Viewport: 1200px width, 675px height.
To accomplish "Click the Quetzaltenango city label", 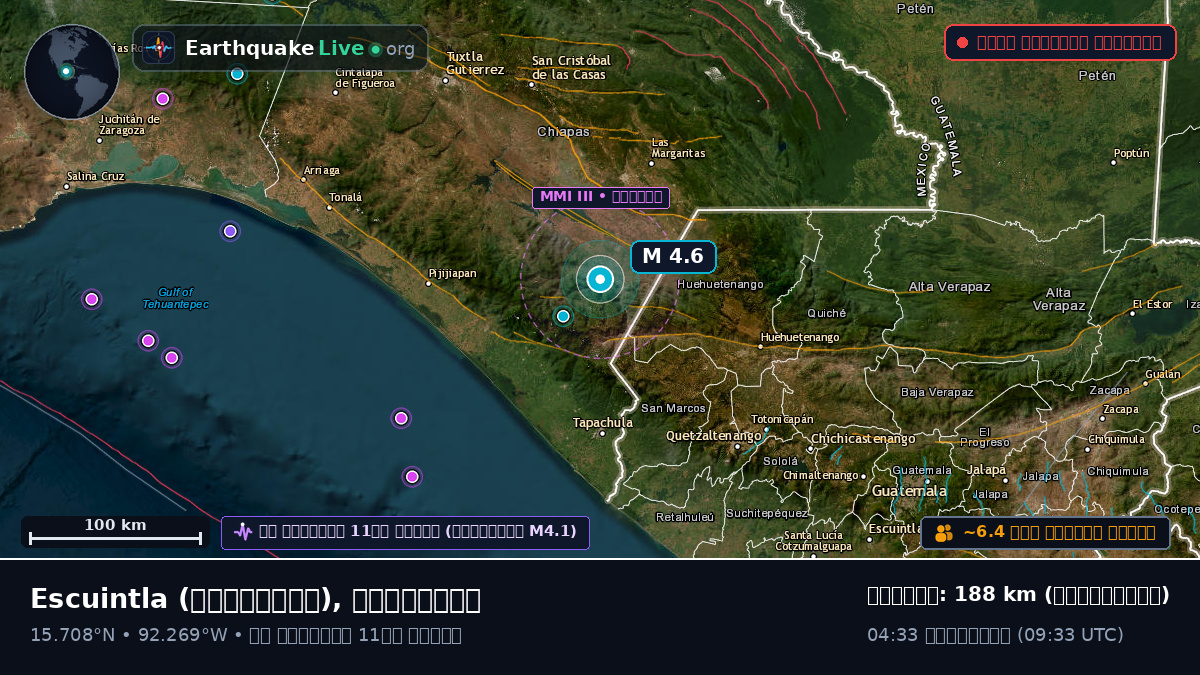I will (714, 436).
